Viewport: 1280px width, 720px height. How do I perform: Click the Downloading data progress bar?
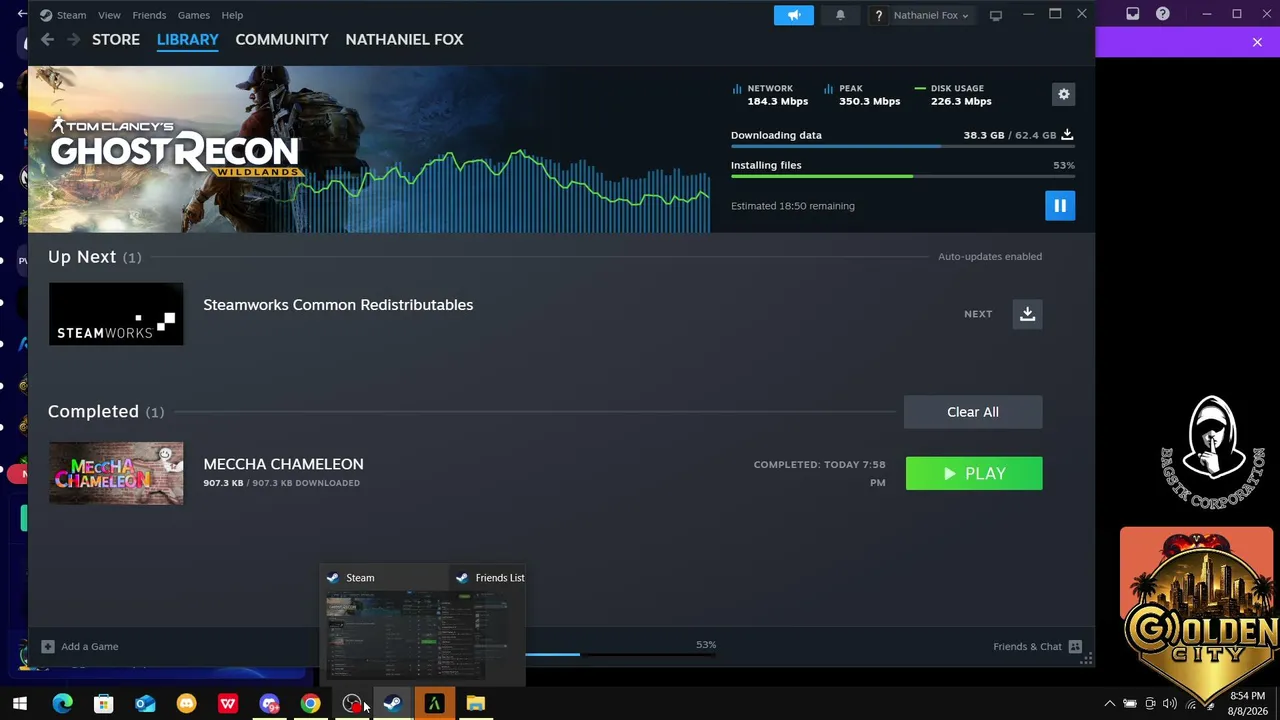coord(903,146)
